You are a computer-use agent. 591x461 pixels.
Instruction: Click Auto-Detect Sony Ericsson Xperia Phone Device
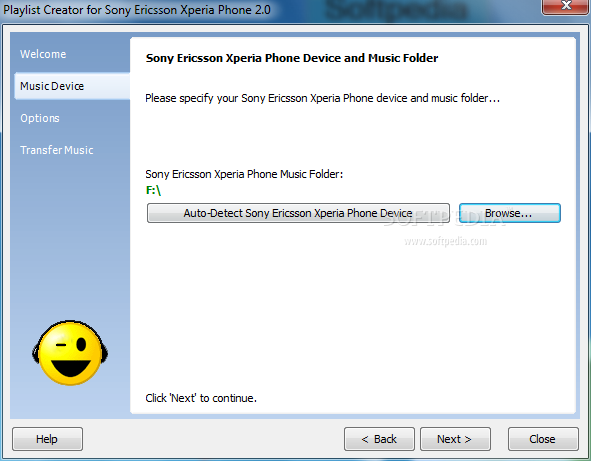pos(298,213)
